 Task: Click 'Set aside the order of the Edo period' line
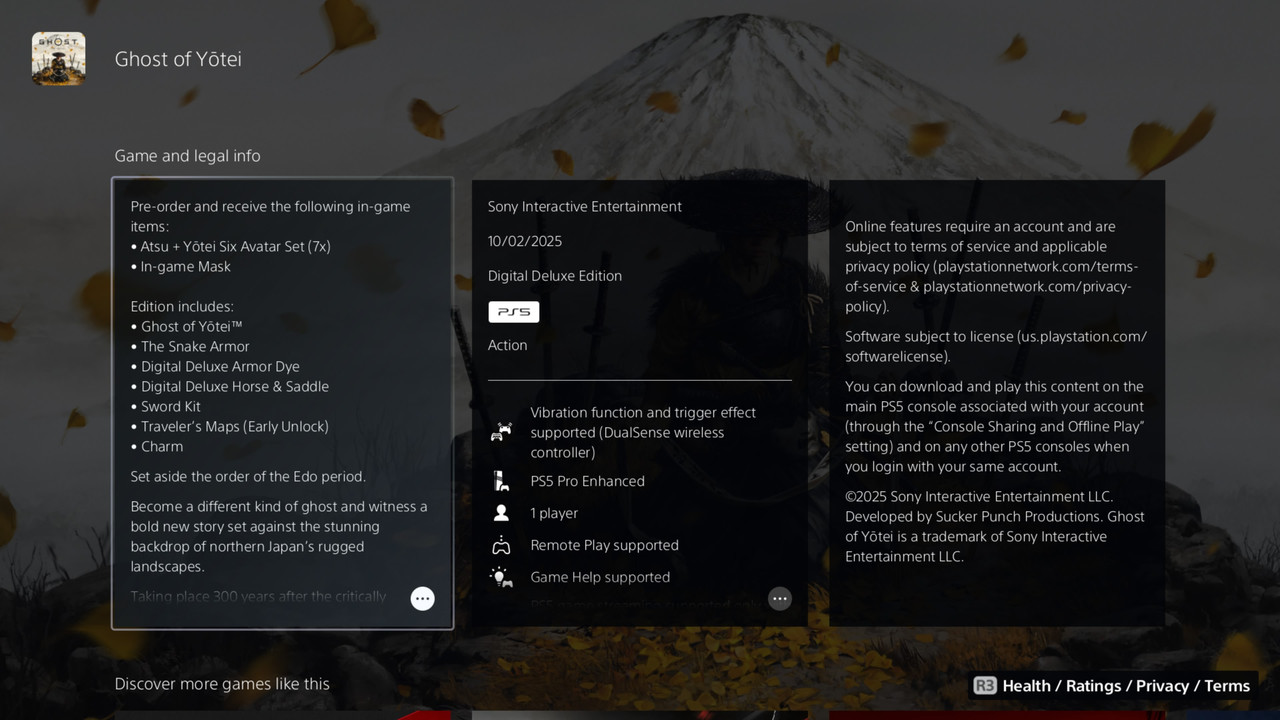pyautogui.click(x=248, y=477)
